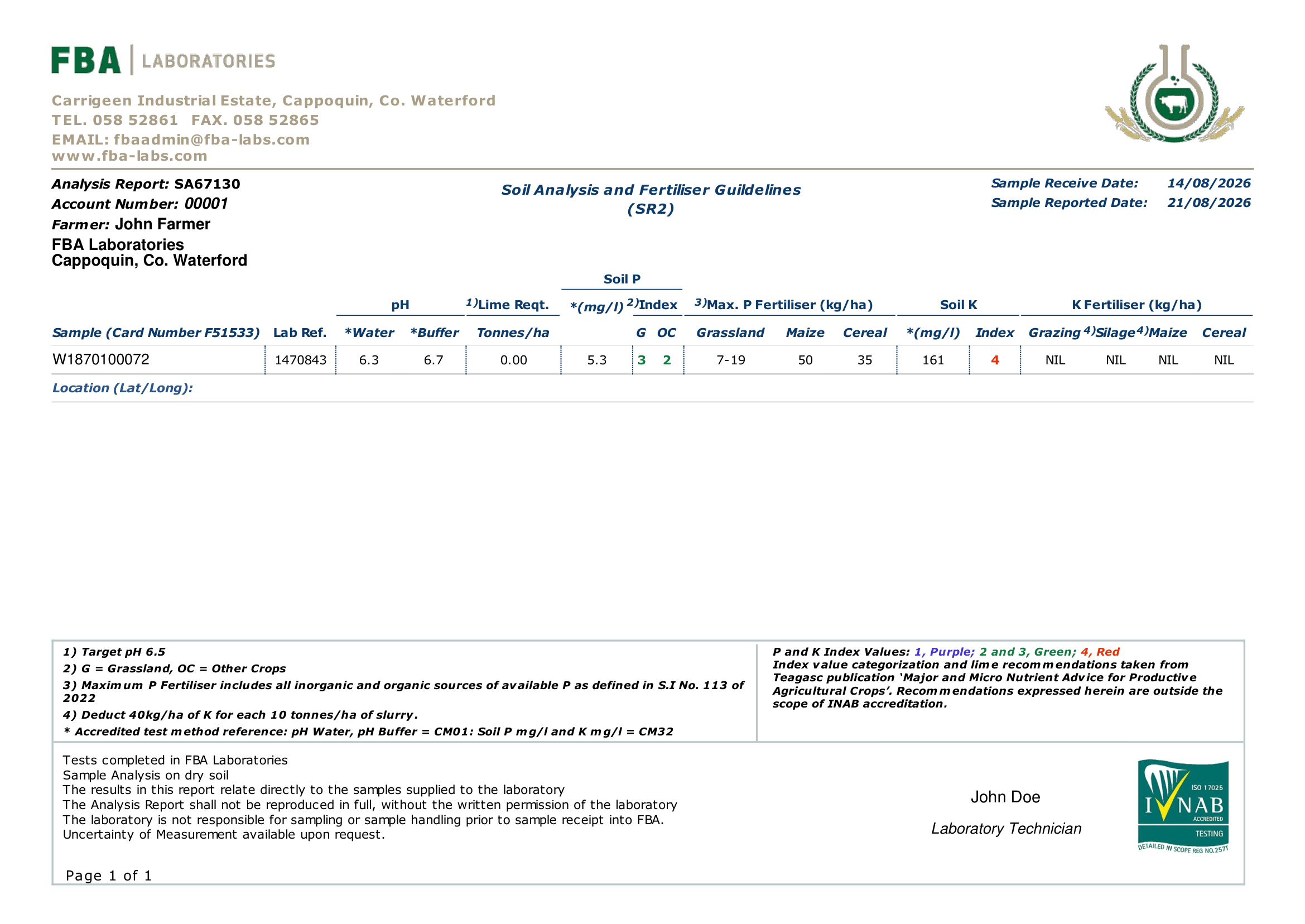Click the Grassland column subheader

click(730, 333)
